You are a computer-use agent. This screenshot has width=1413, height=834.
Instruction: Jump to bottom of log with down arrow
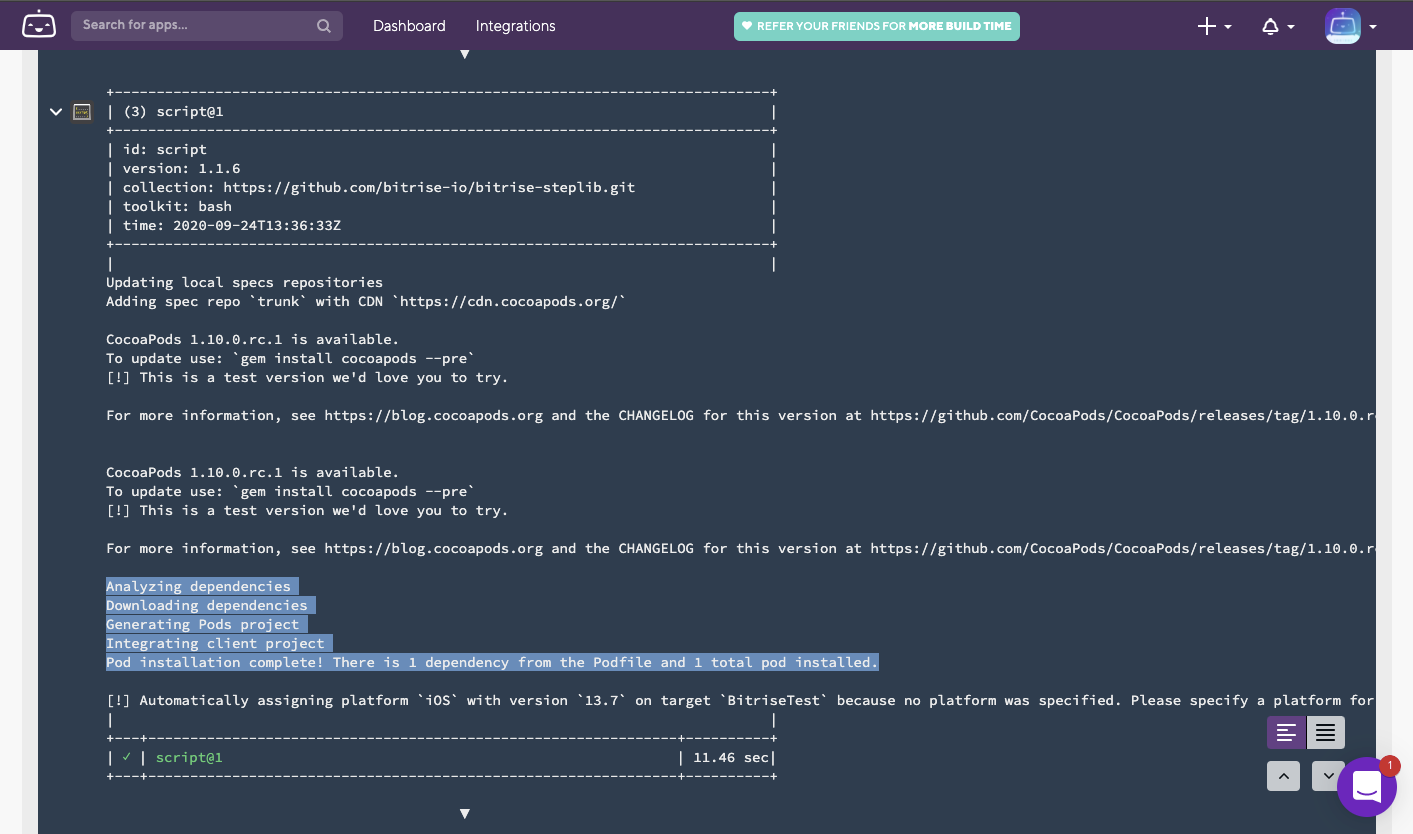[1328, 776]
